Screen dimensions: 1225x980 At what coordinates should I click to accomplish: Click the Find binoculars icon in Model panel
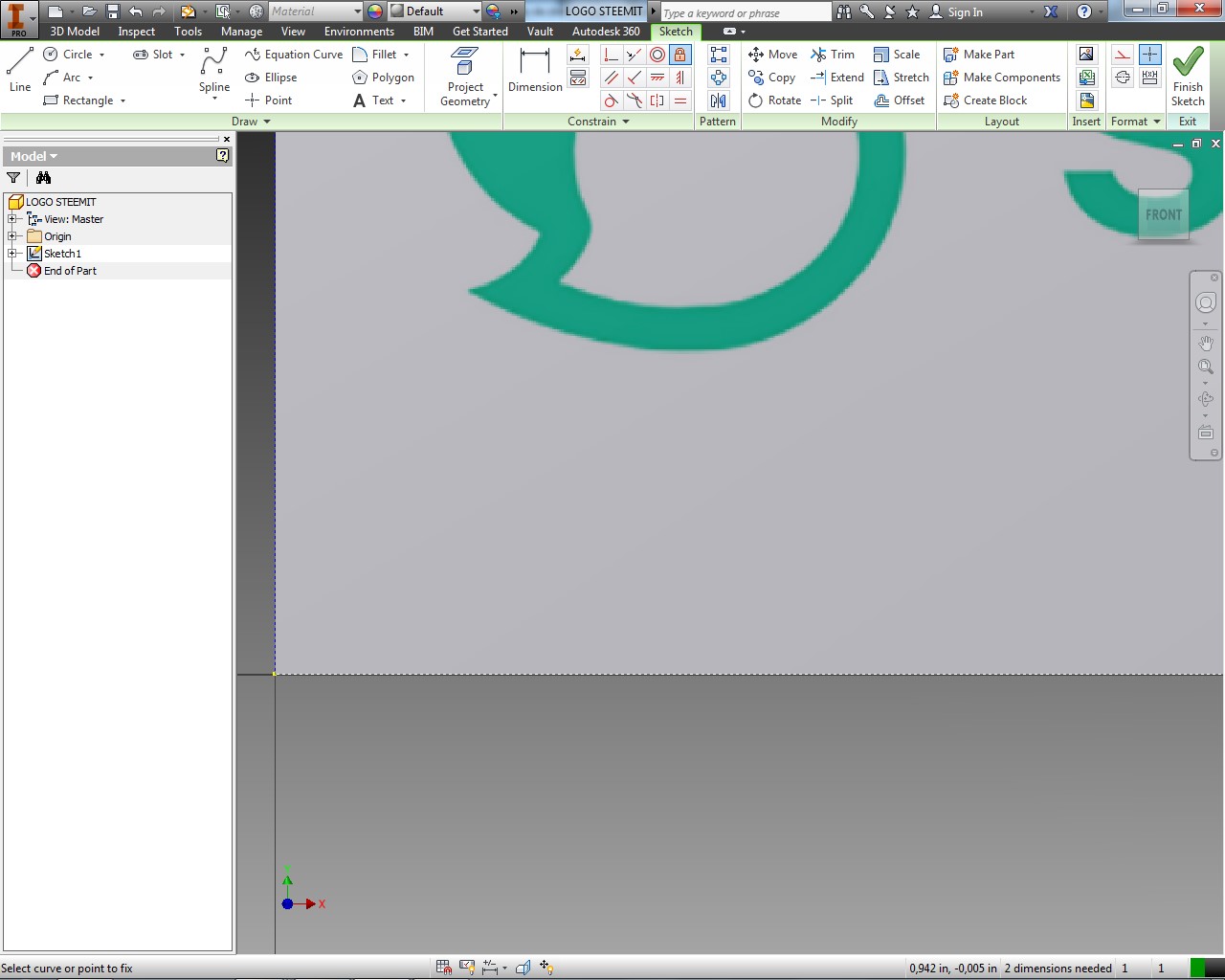pos(43,178)
